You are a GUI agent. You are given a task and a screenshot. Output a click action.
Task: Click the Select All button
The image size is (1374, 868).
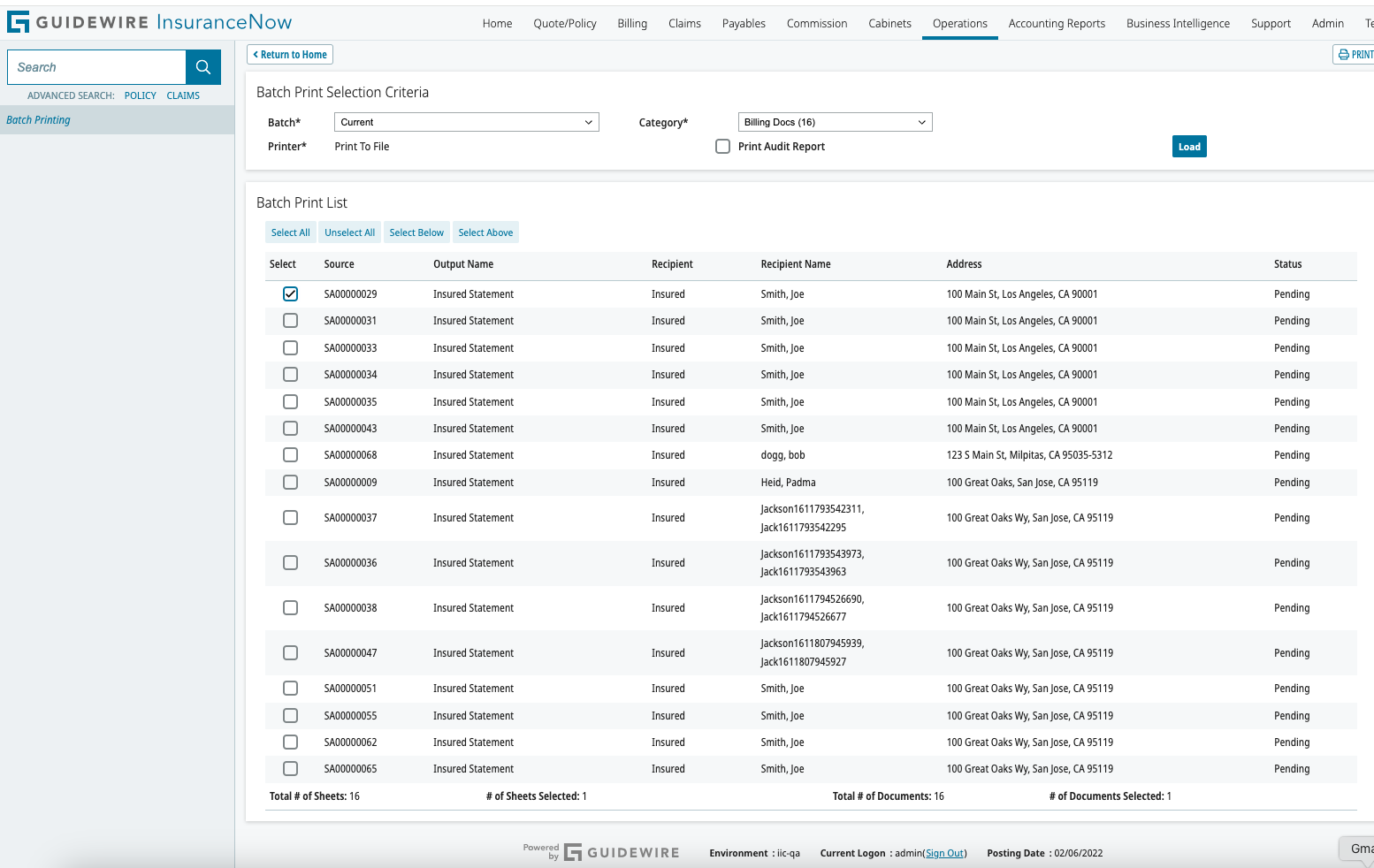click(290, 232)
